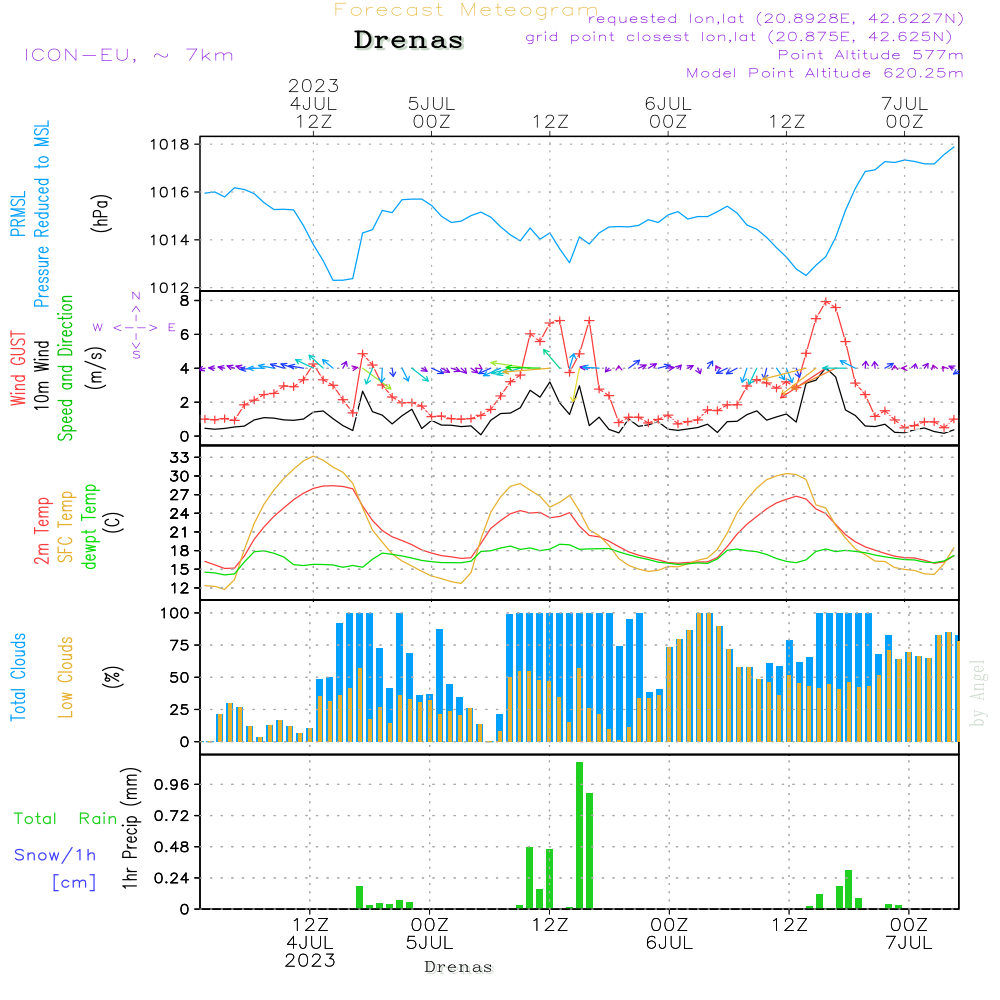Click the Drenas title at top
The height and width of the screenshot is (1000, 1000).
(409, 41)
